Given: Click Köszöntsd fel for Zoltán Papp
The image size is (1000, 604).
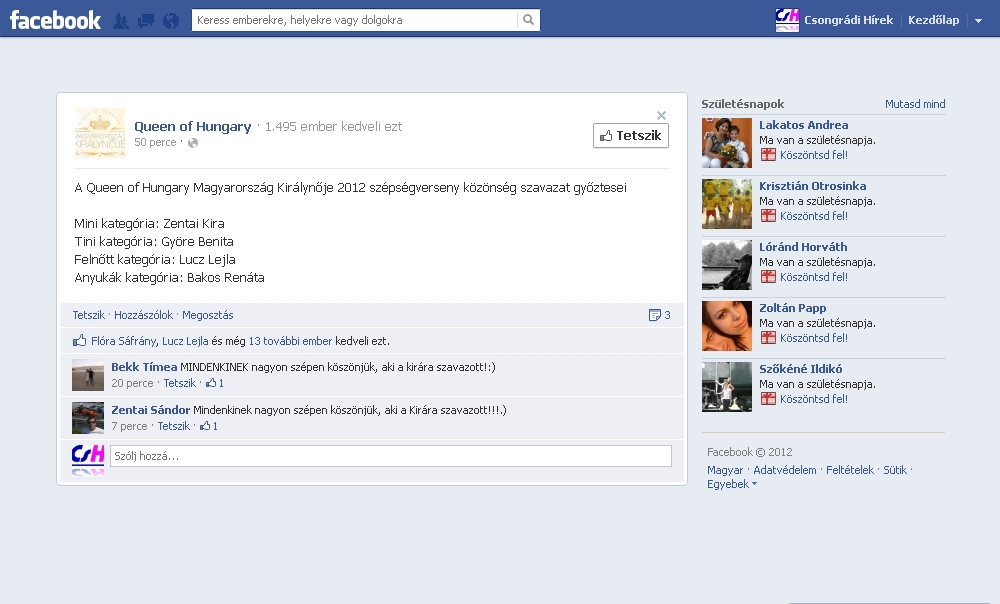Looking at the screenshot, I should tap(814, 338).
